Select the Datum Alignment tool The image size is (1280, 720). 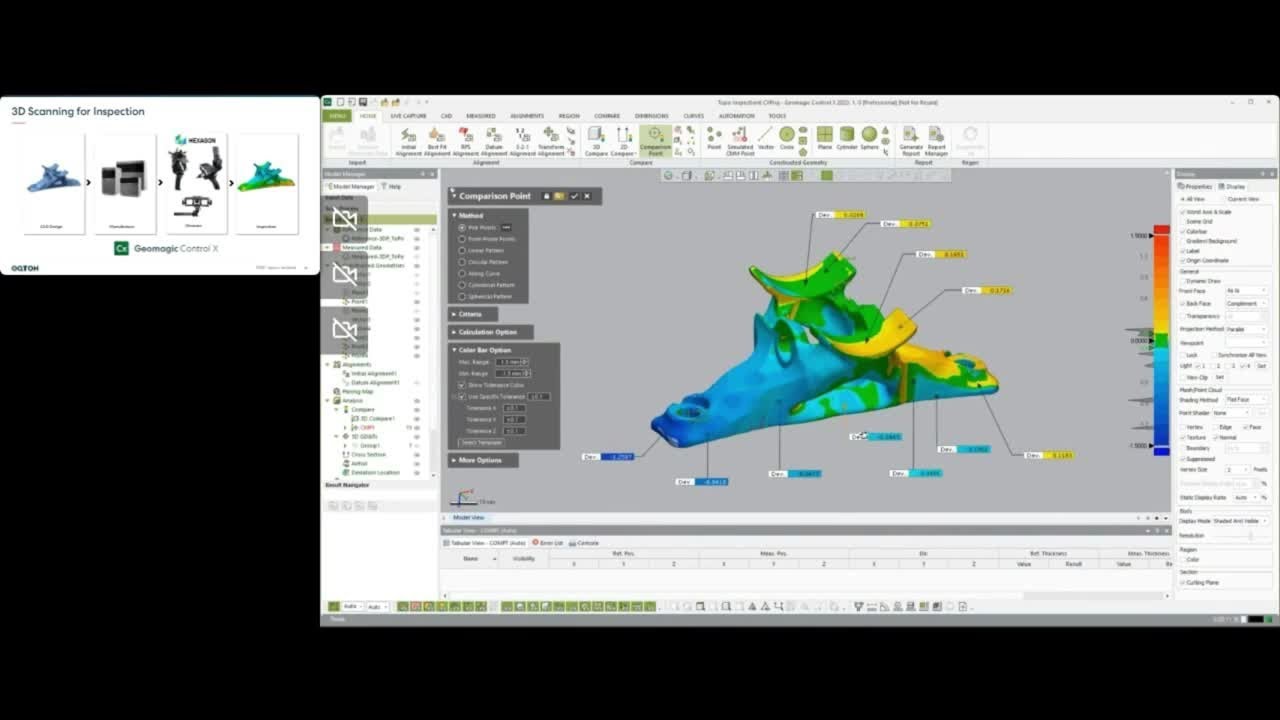tap(494, 140)
